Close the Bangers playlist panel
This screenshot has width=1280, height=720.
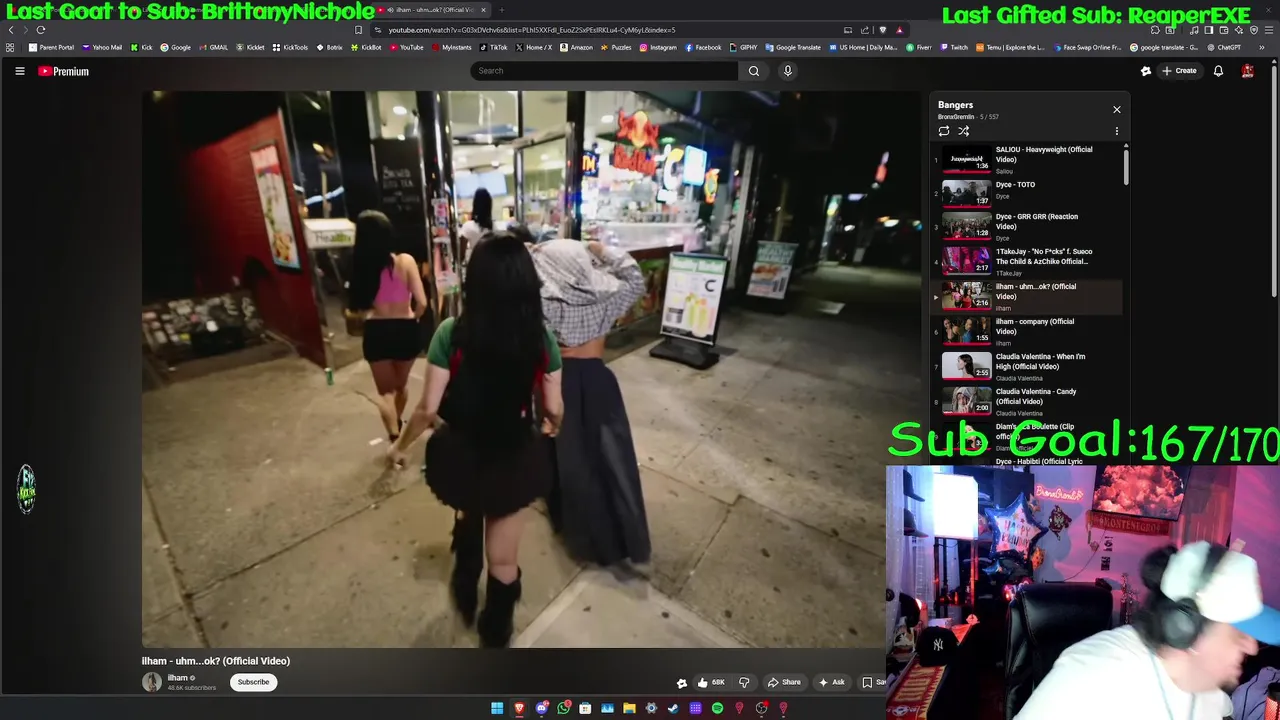pos(1117,109)
